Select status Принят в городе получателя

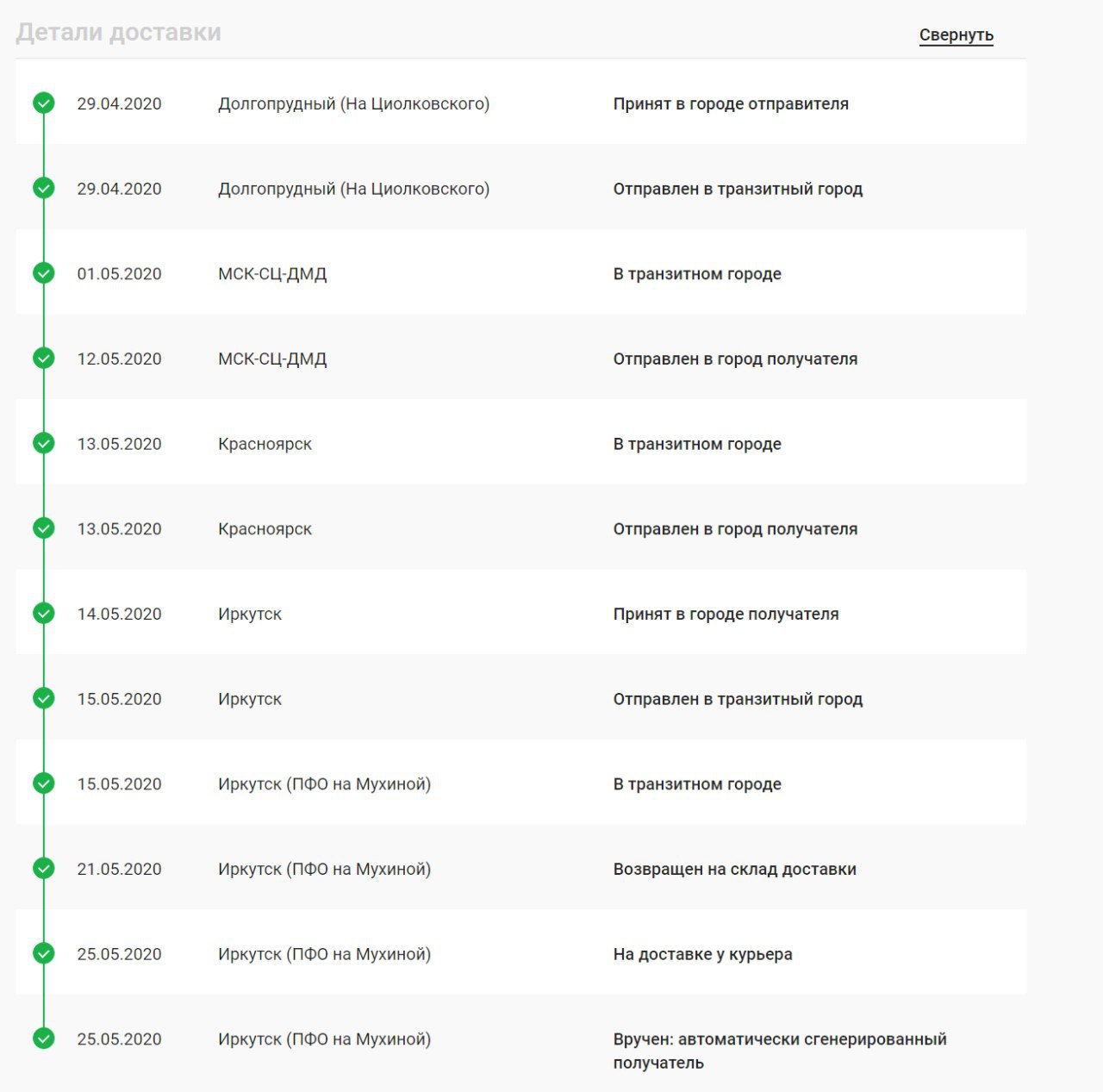pyautogui.click(x=726, y=615)
